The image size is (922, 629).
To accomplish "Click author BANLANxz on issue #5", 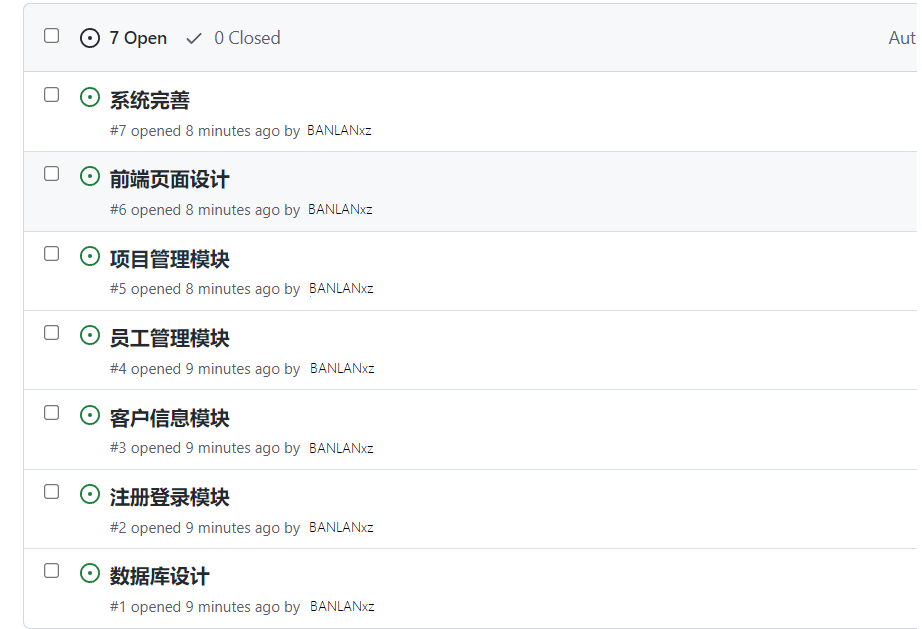I will coord(342,289).
